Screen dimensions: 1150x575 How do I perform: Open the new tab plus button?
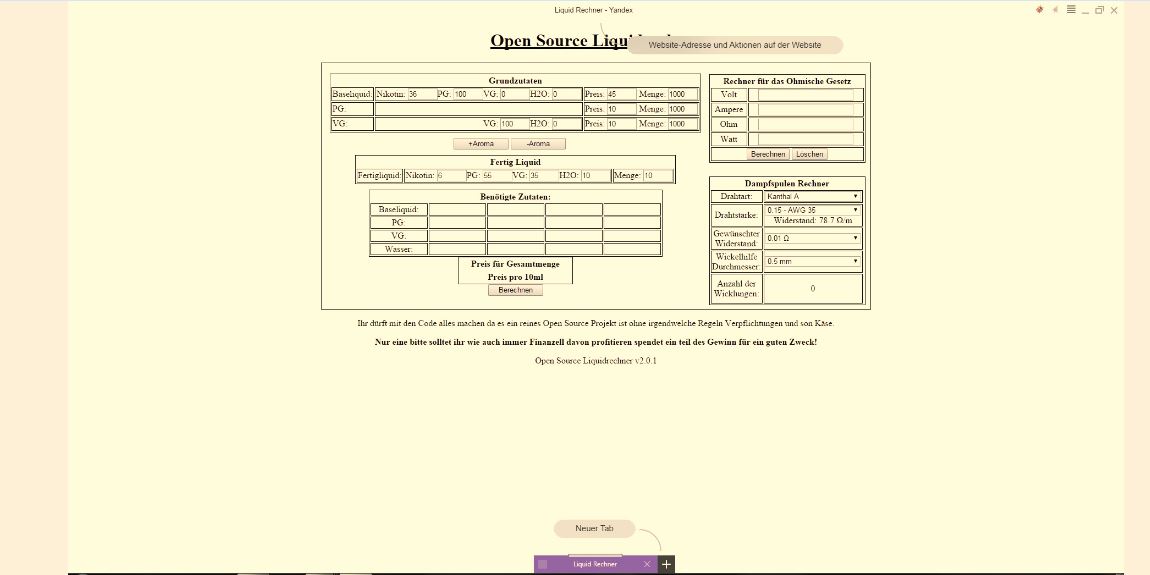[667, 564]
